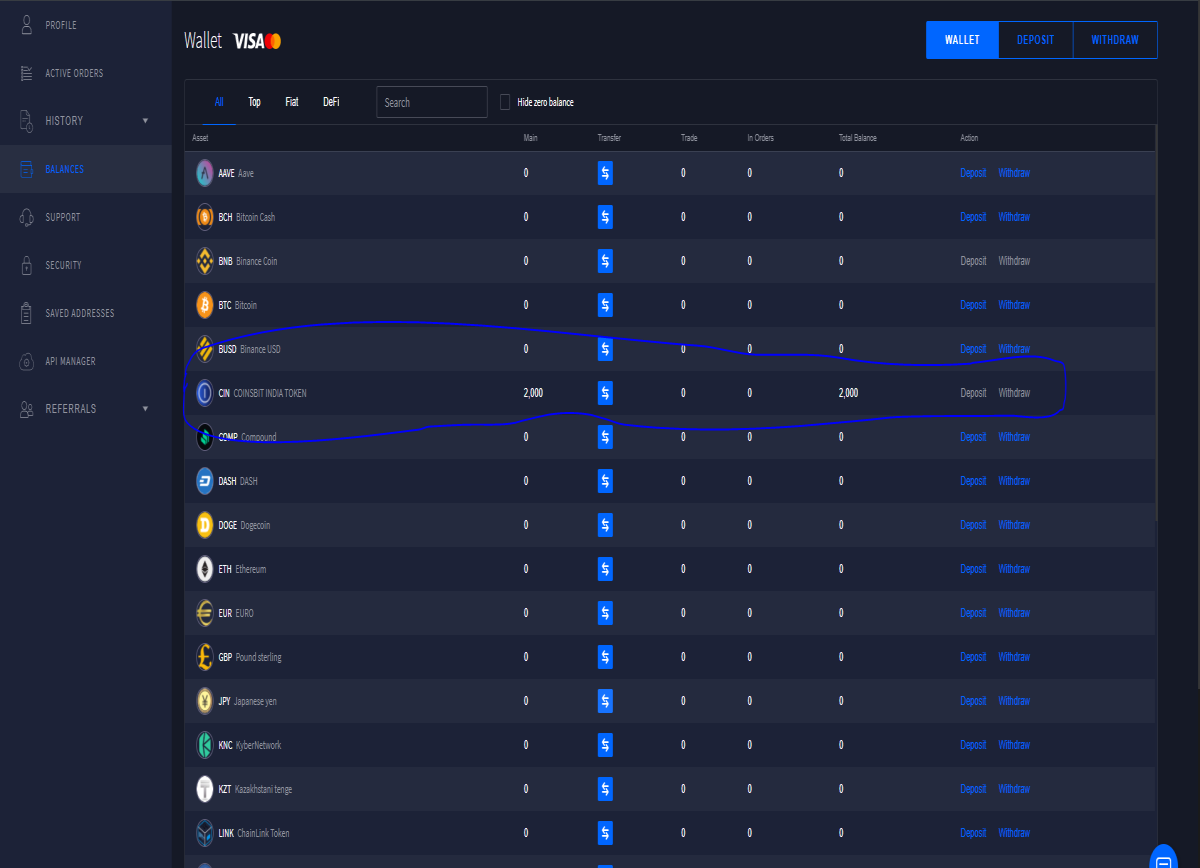Click the CIN total balance 2,000
The width and height of the screenshot is (1200, 868).
(x=848, y=393)
